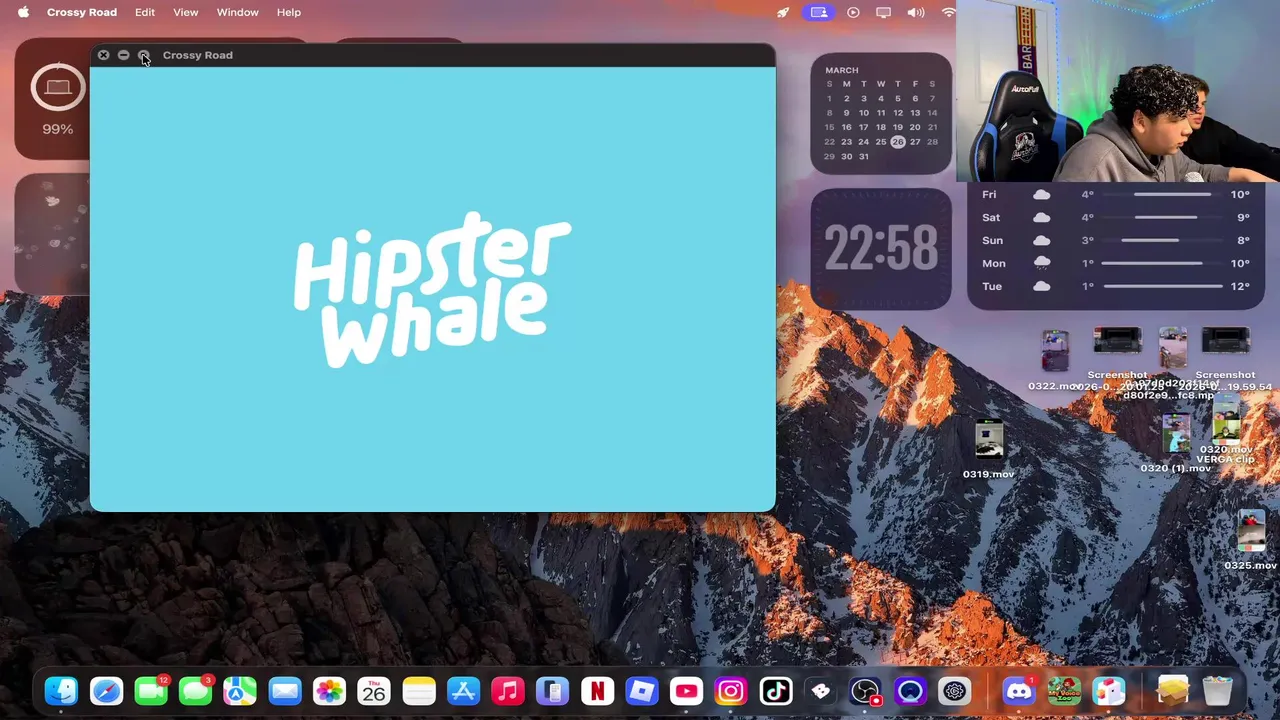Launch Discord from the dock

coord(1019,691)
